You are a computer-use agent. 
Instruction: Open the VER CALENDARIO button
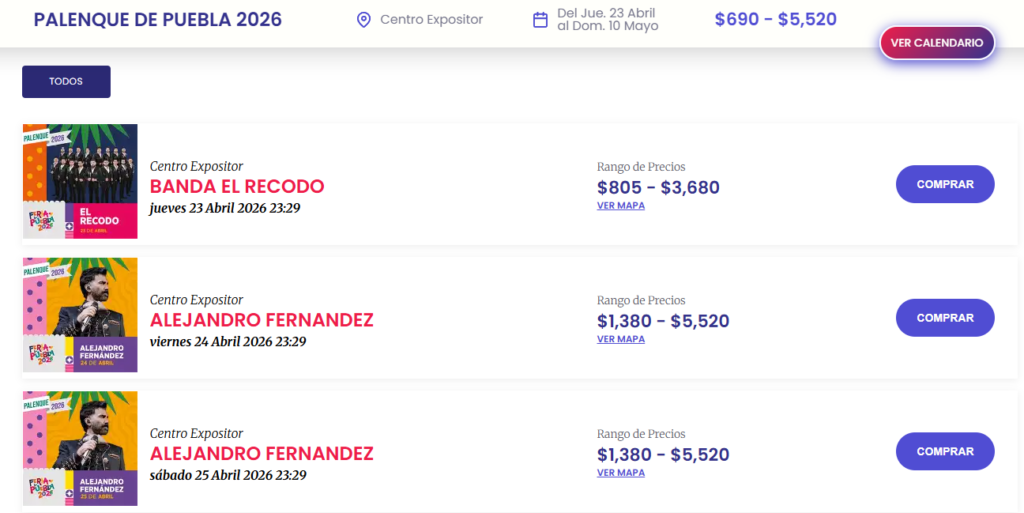[x=937, y=43]
